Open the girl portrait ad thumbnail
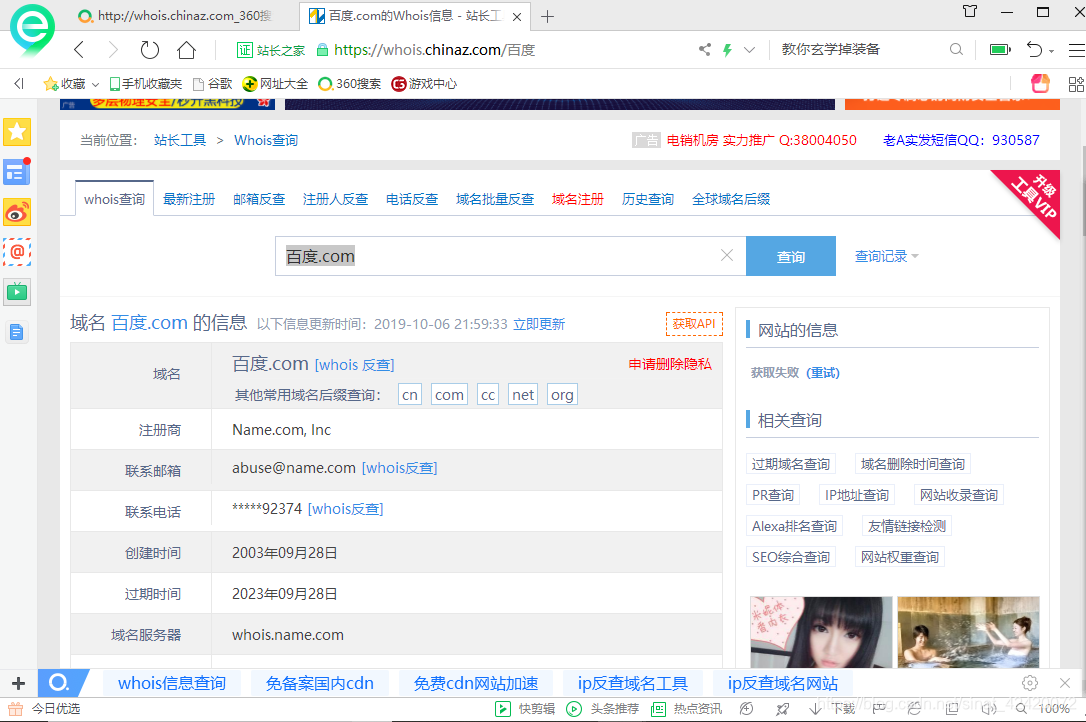This screenshot has height=722, width=1086. pyautogui.click(x=821, y=632)
